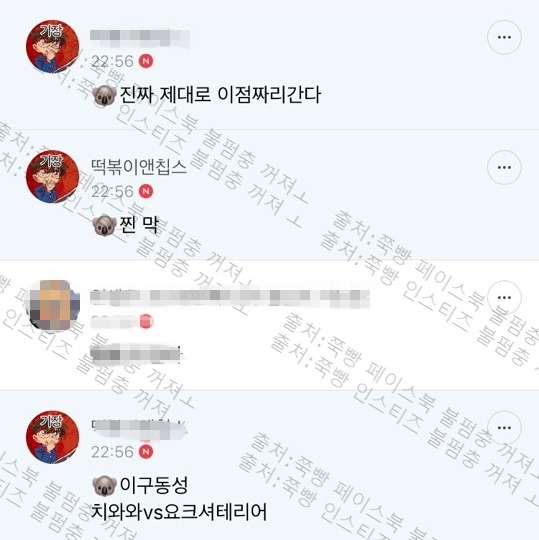
Task: Tap the red N badge on the first comment
Action: (x=146, y=61)
